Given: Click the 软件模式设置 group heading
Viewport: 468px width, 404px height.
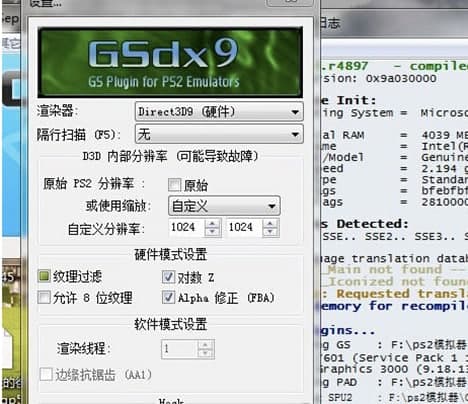Looking at the screenshot, I should tap(170, 324).
